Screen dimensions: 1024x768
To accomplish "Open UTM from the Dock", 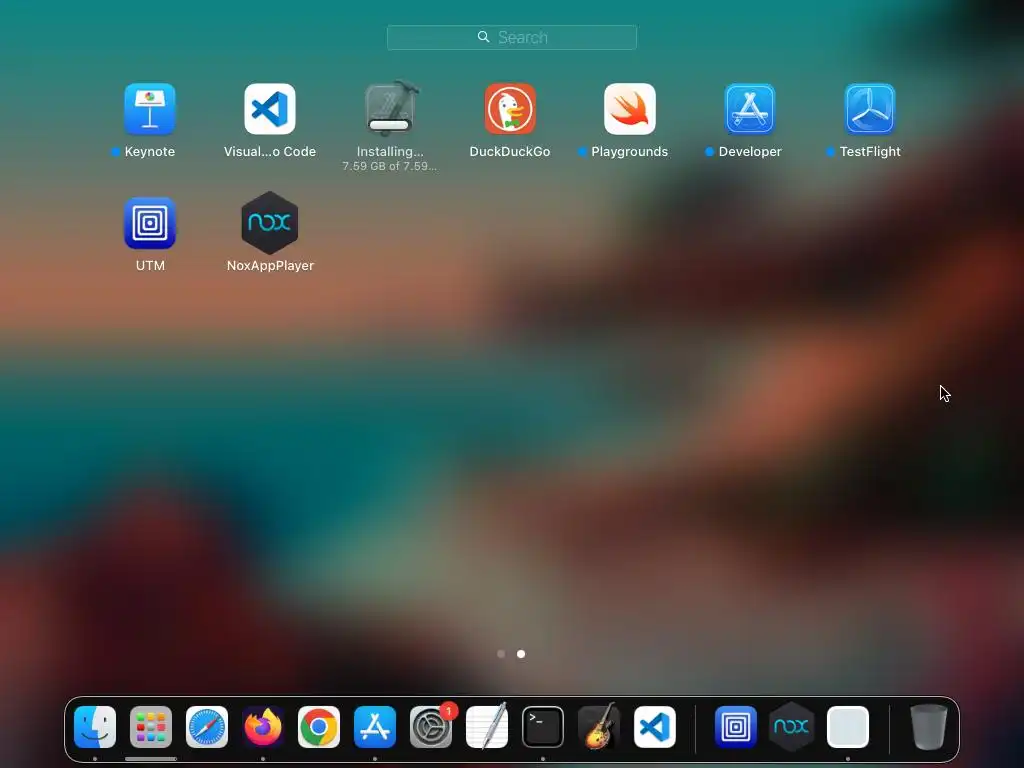I will 736,727.
